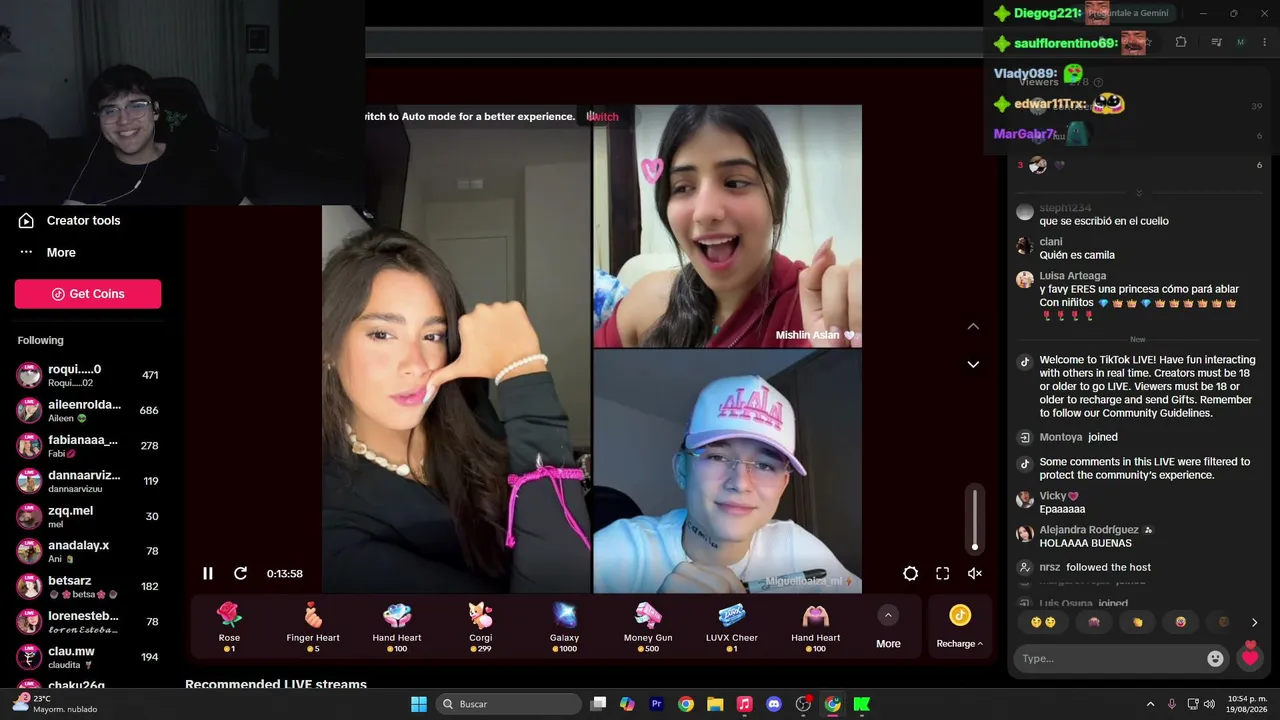Image resolution: width=1280 pixels, height=720 pixels.
Task: Click Switch to enable Auto mode
Action: pos(602,117)
